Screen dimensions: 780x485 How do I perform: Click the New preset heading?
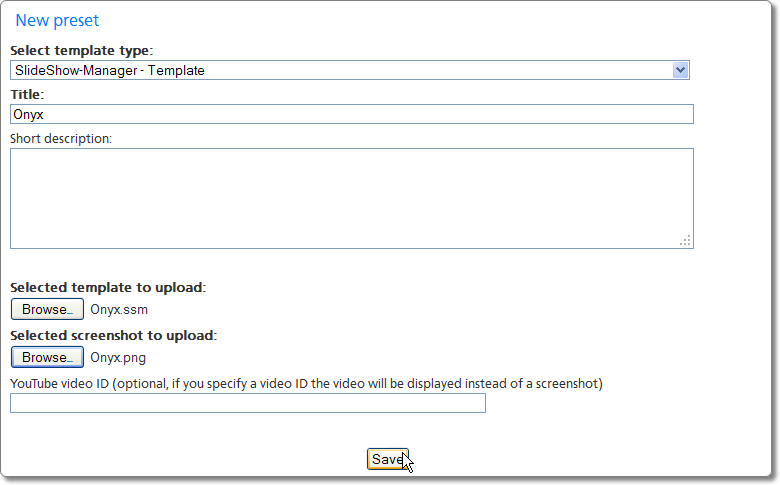57,20
